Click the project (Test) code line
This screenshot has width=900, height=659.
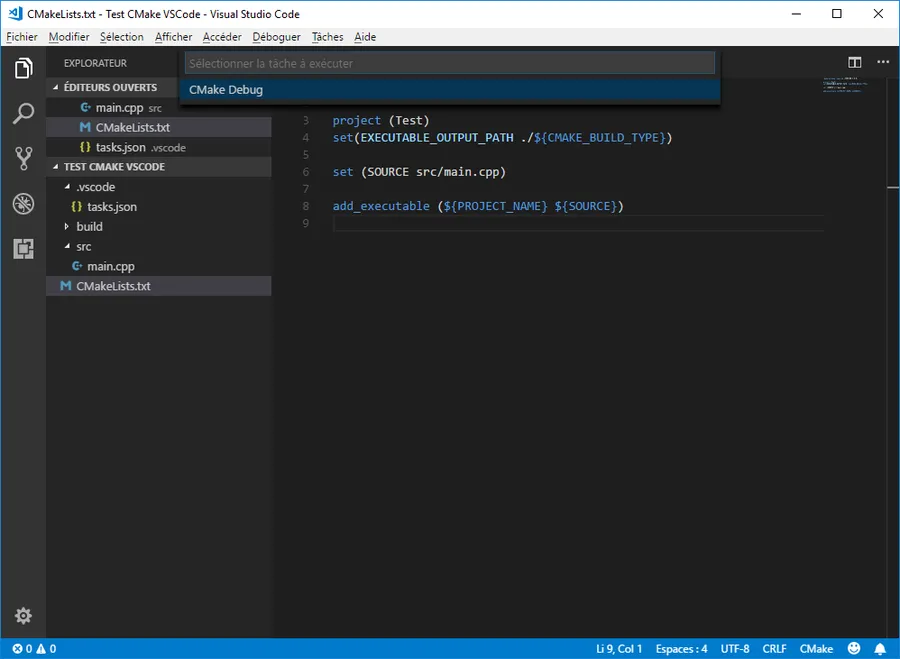(x=381, y=121)
